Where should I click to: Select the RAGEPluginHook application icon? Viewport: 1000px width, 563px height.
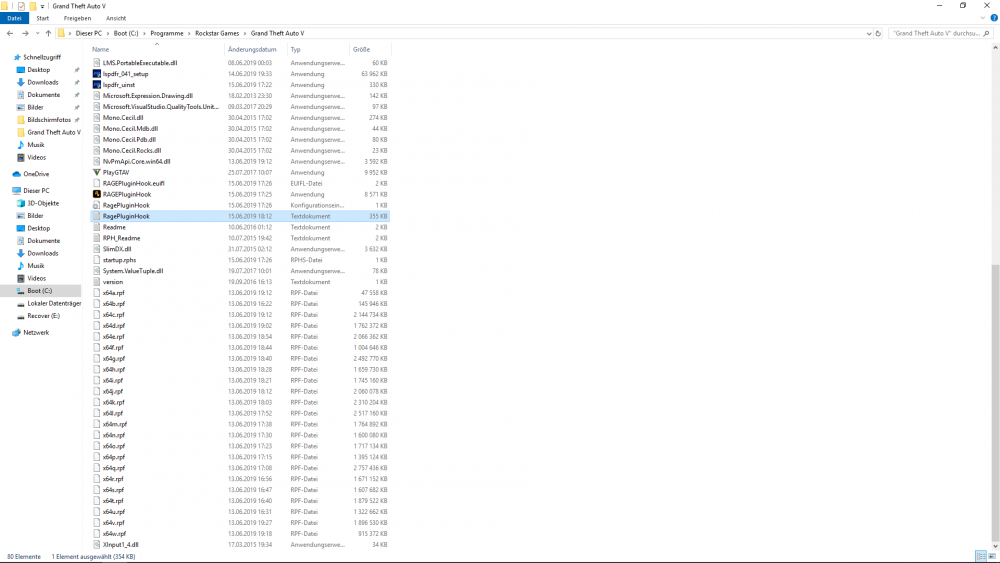point(97,194)
